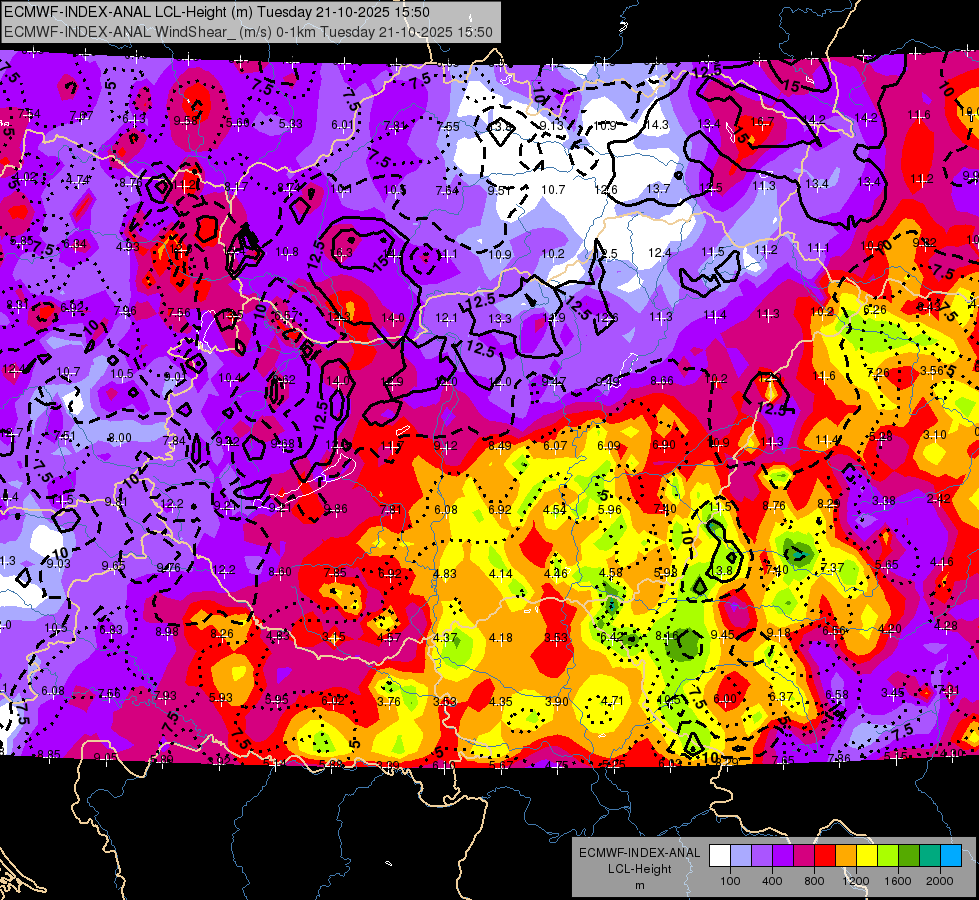
Task: Click the 3.90 grid value
Action: point(556,701)
